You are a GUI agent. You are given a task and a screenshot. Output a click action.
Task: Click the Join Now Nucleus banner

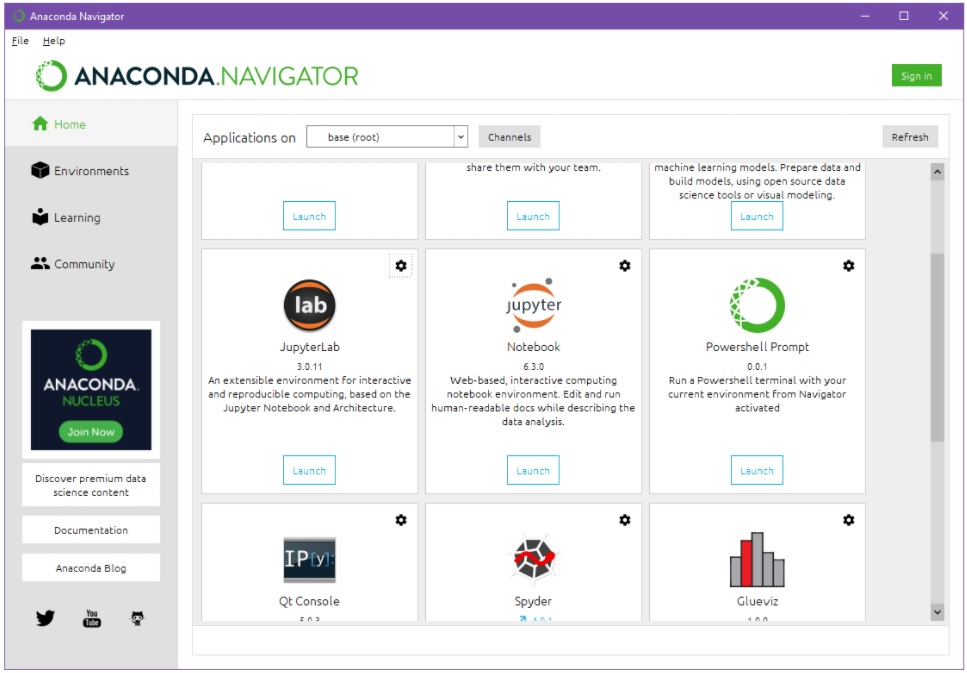click(x=91, y=432)
